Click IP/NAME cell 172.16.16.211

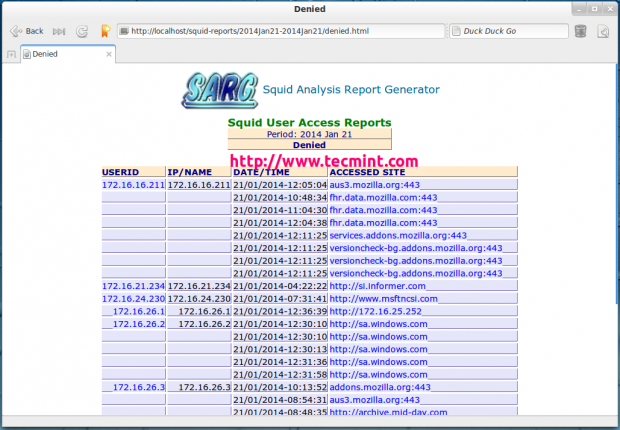click(x=199, y=185)
